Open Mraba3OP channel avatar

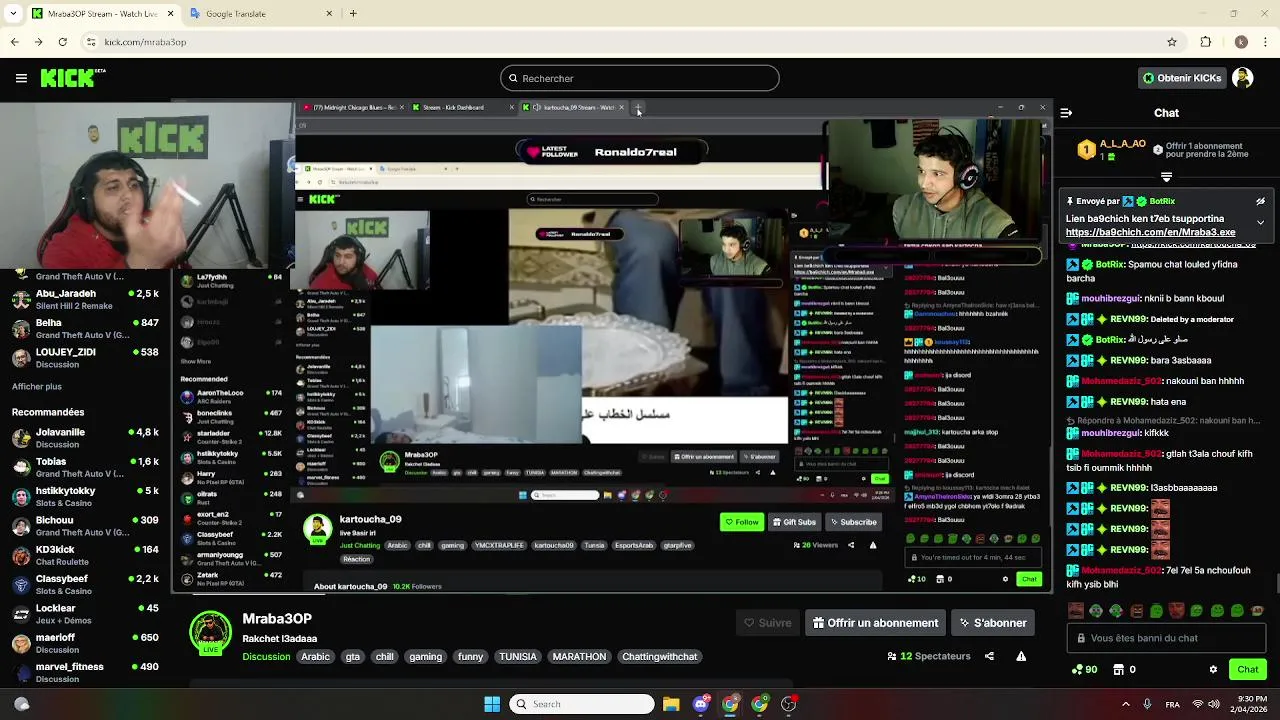click(211, 633)
